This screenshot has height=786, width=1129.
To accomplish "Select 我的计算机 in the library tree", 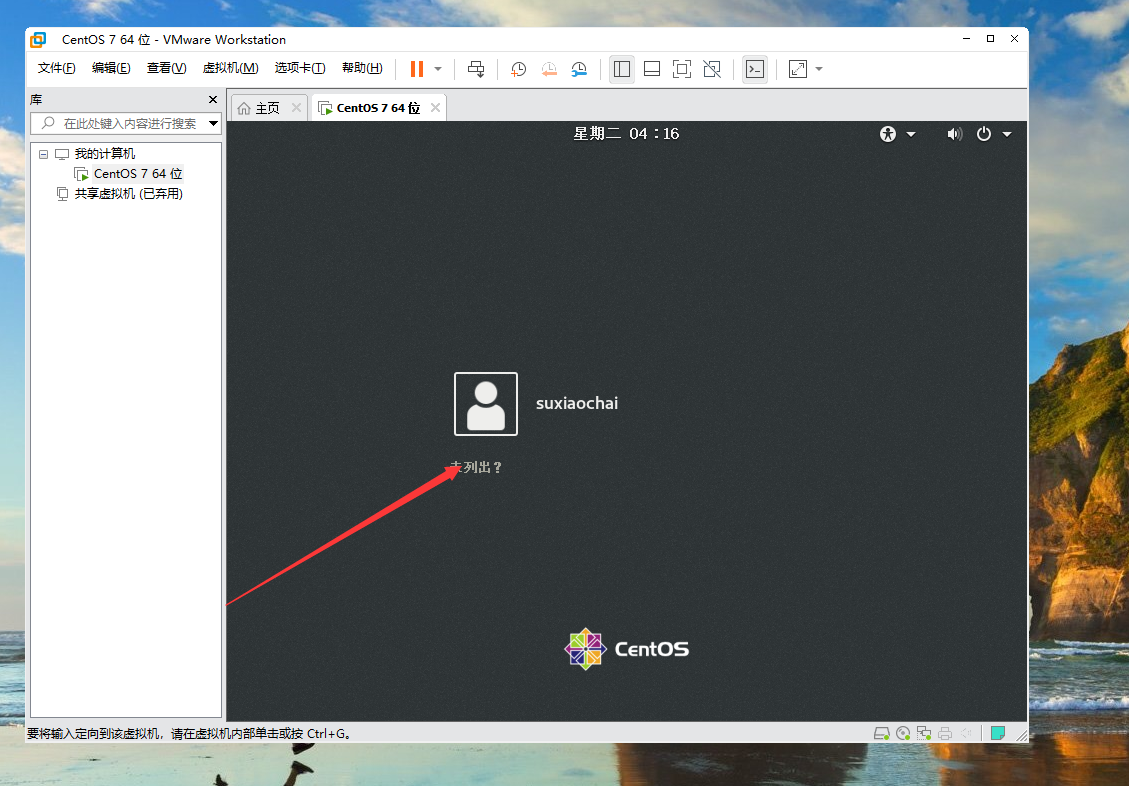I will pyautogui.click(x=105, y=153).
